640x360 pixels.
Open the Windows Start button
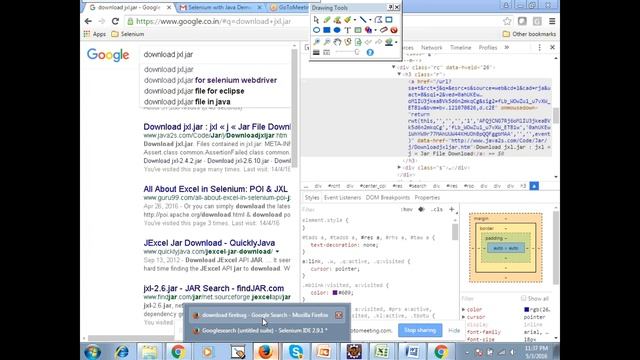(93, 351)
